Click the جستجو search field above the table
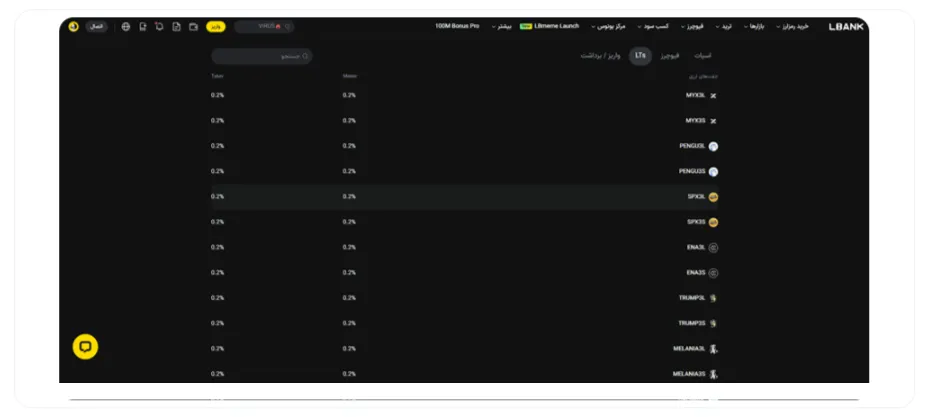928x417 pixels. click(262, 57)
